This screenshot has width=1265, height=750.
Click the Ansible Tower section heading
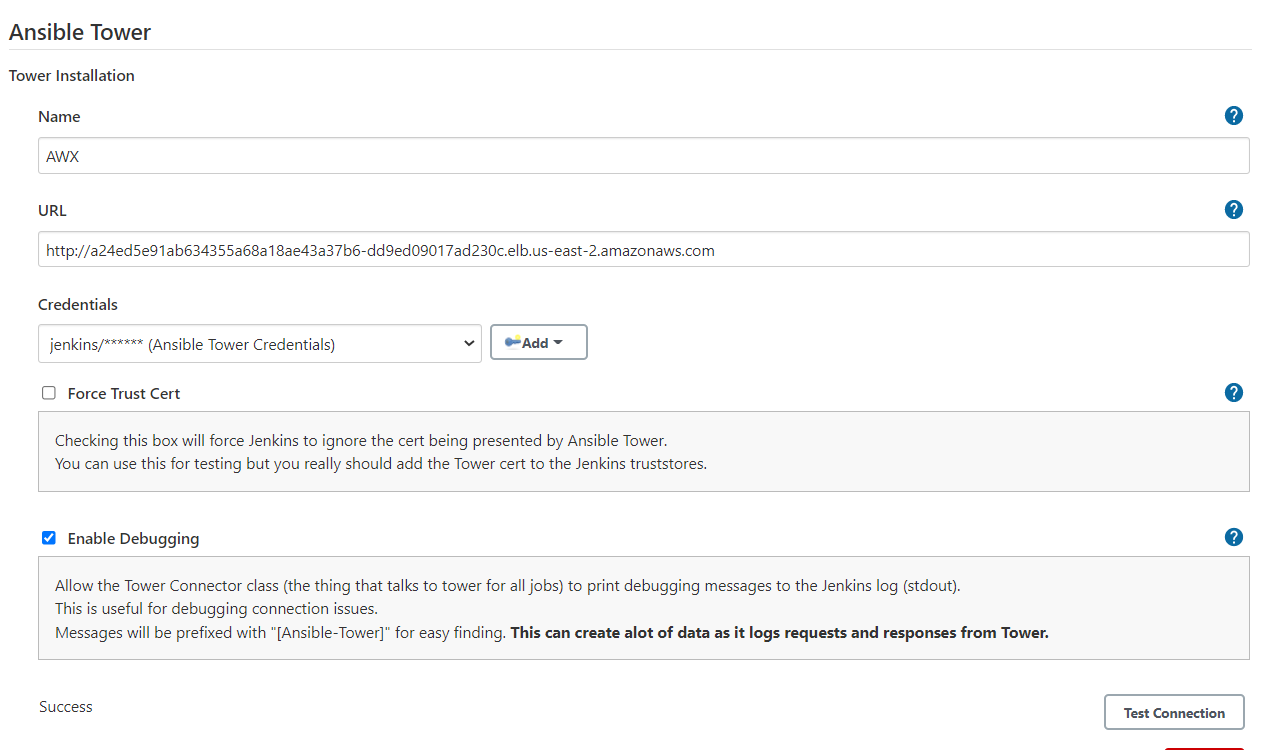80,32
